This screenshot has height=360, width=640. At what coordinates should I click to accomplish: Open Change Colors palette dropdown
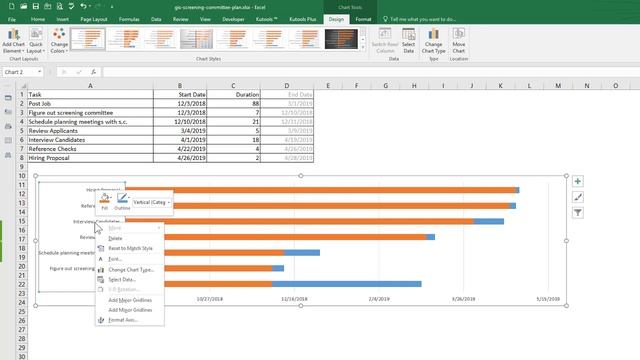(x=59, y=41)
